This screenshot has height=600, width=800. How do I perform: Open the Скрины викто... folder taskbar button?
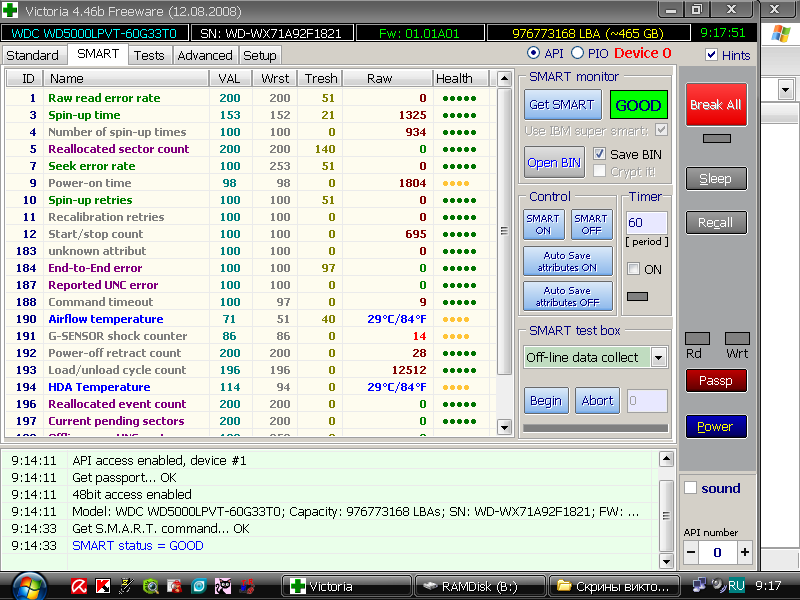[x=614, y=586]
